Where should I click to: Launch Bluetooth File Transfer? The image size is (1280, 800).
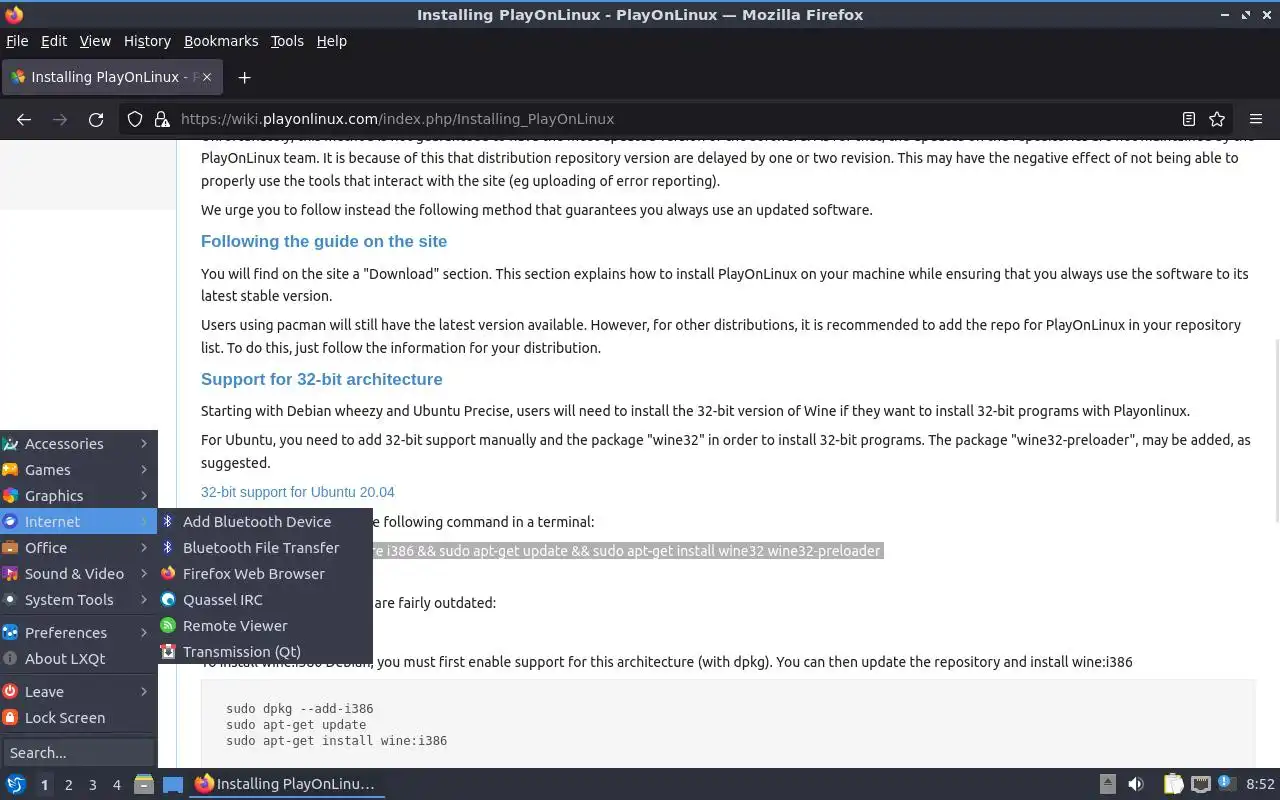(265, 547)
